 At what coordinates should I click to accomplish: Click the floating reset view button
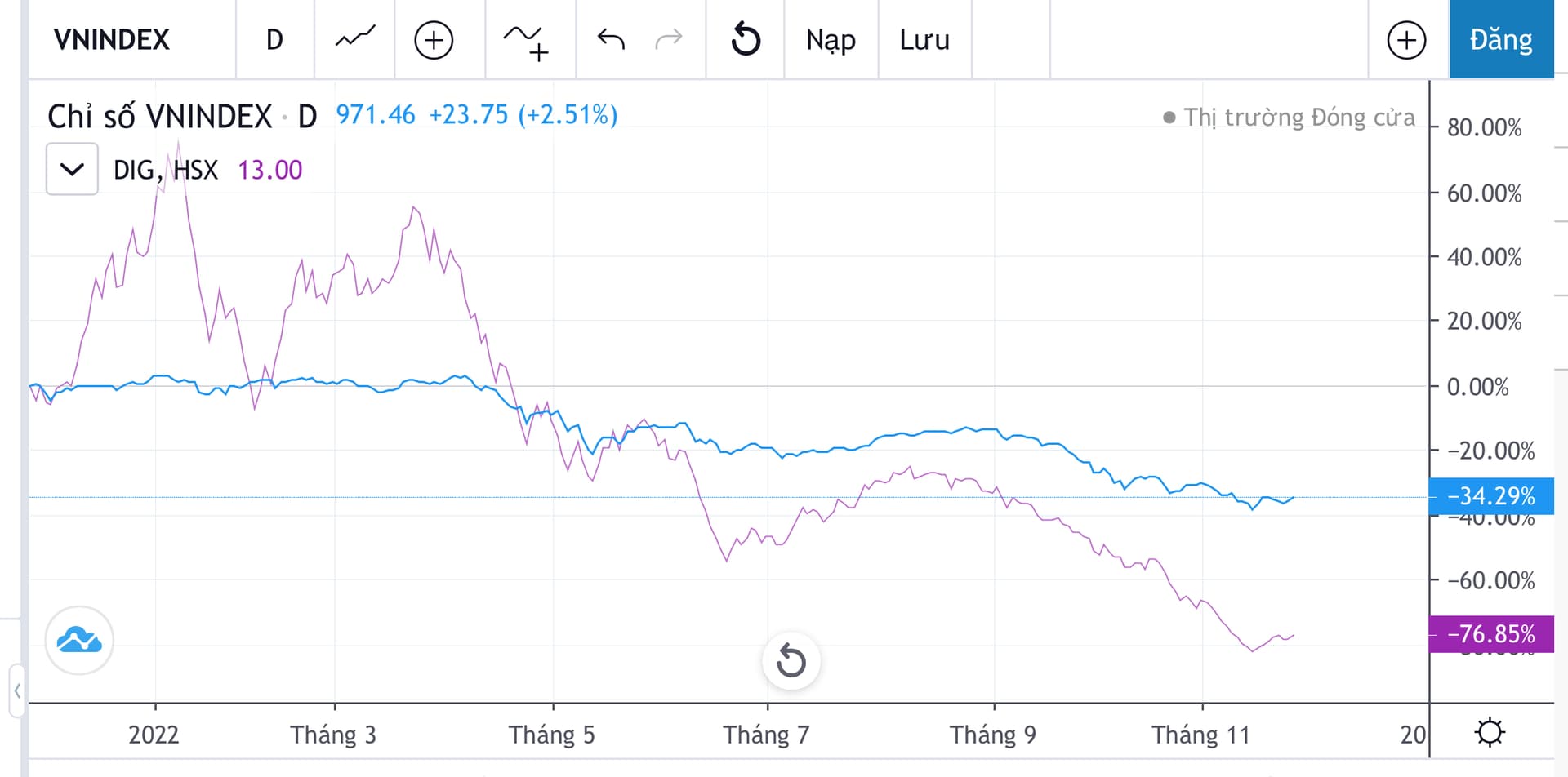pyautogui.click(x=791, y=660)
